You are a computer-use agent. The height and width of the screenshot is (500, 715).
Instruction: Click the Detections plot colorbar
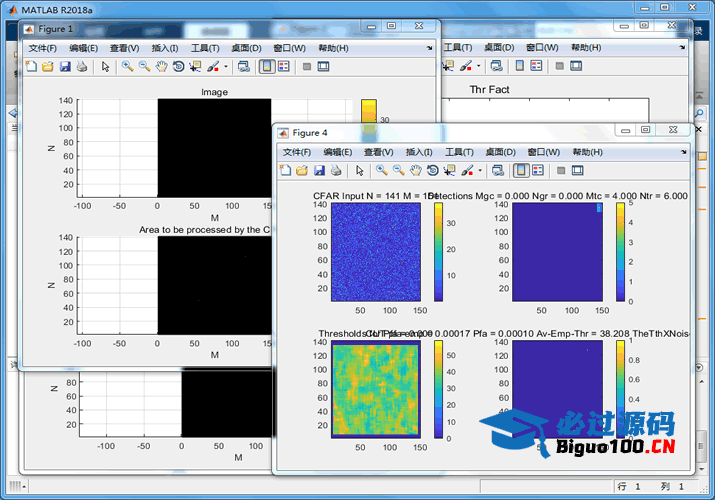click(620, 252)
